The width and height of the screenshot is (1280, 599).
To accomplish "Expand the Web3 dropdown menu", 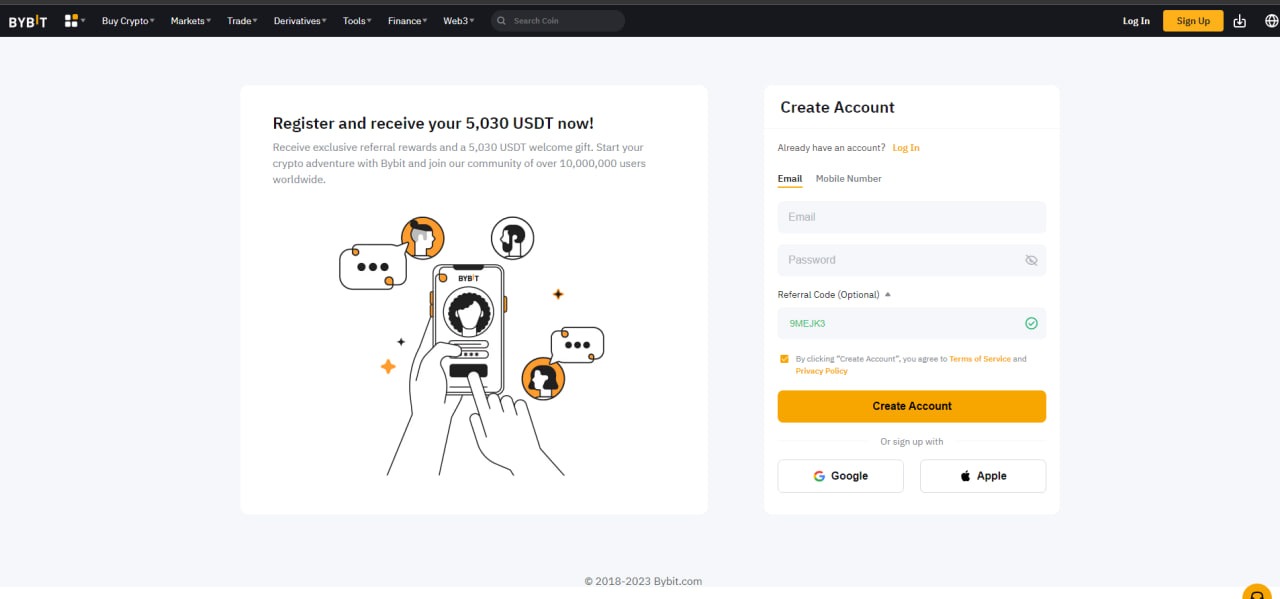I will point(459,21).
